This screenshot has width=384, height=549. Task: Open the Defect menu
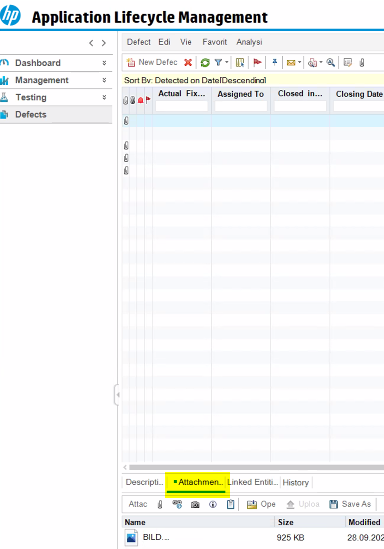pyautogui.click(x=139, y=42)
